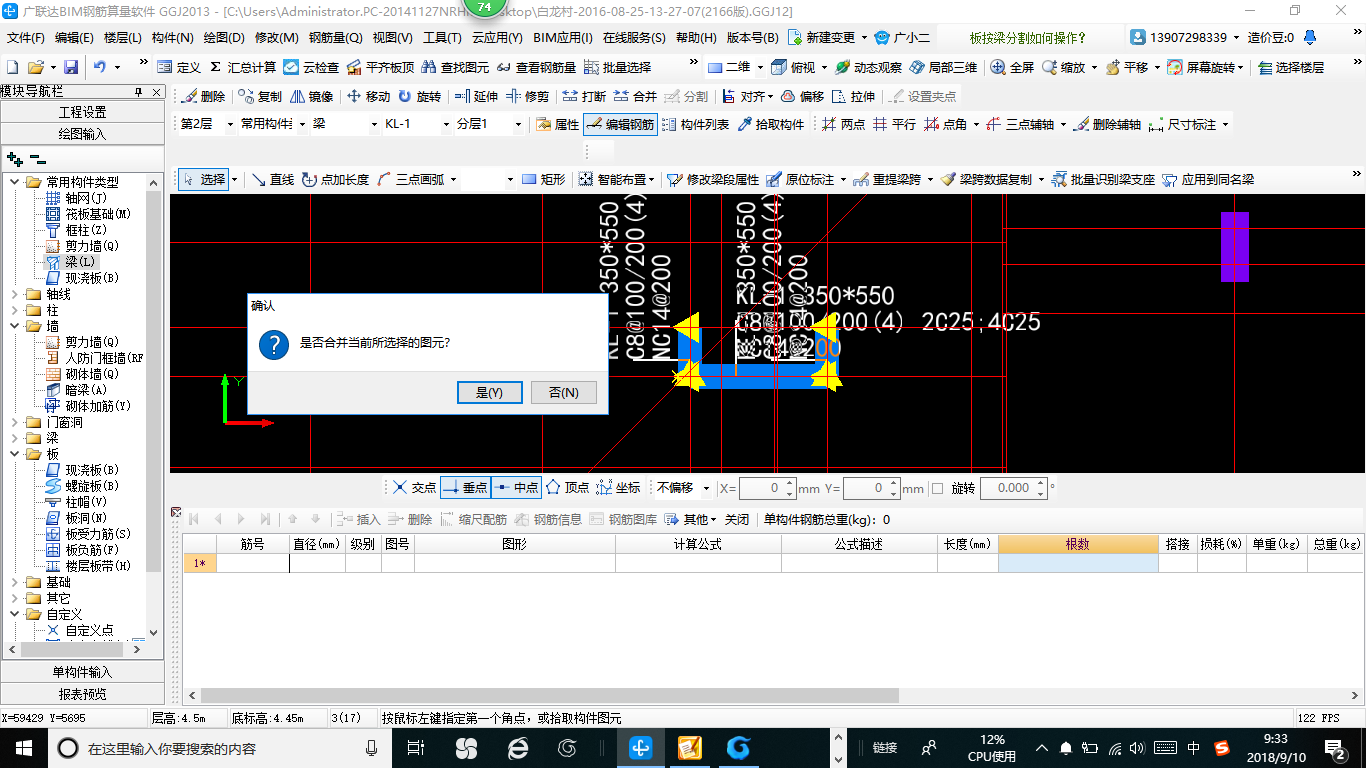Select the 复制 copy tool
1366x768 pixels.
[x=261, y=97]
